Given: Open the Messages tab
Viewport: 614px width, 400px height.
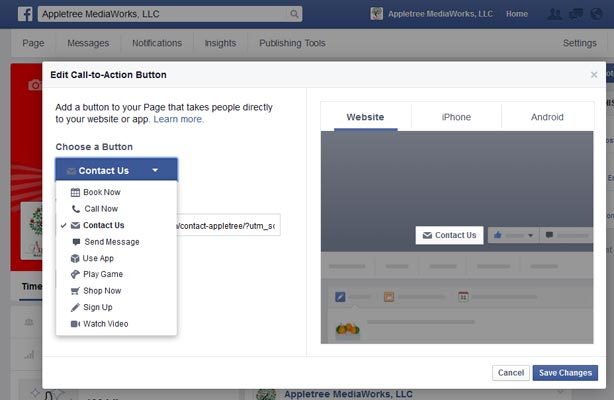Looking at the screenshot, I should point(88,43).
